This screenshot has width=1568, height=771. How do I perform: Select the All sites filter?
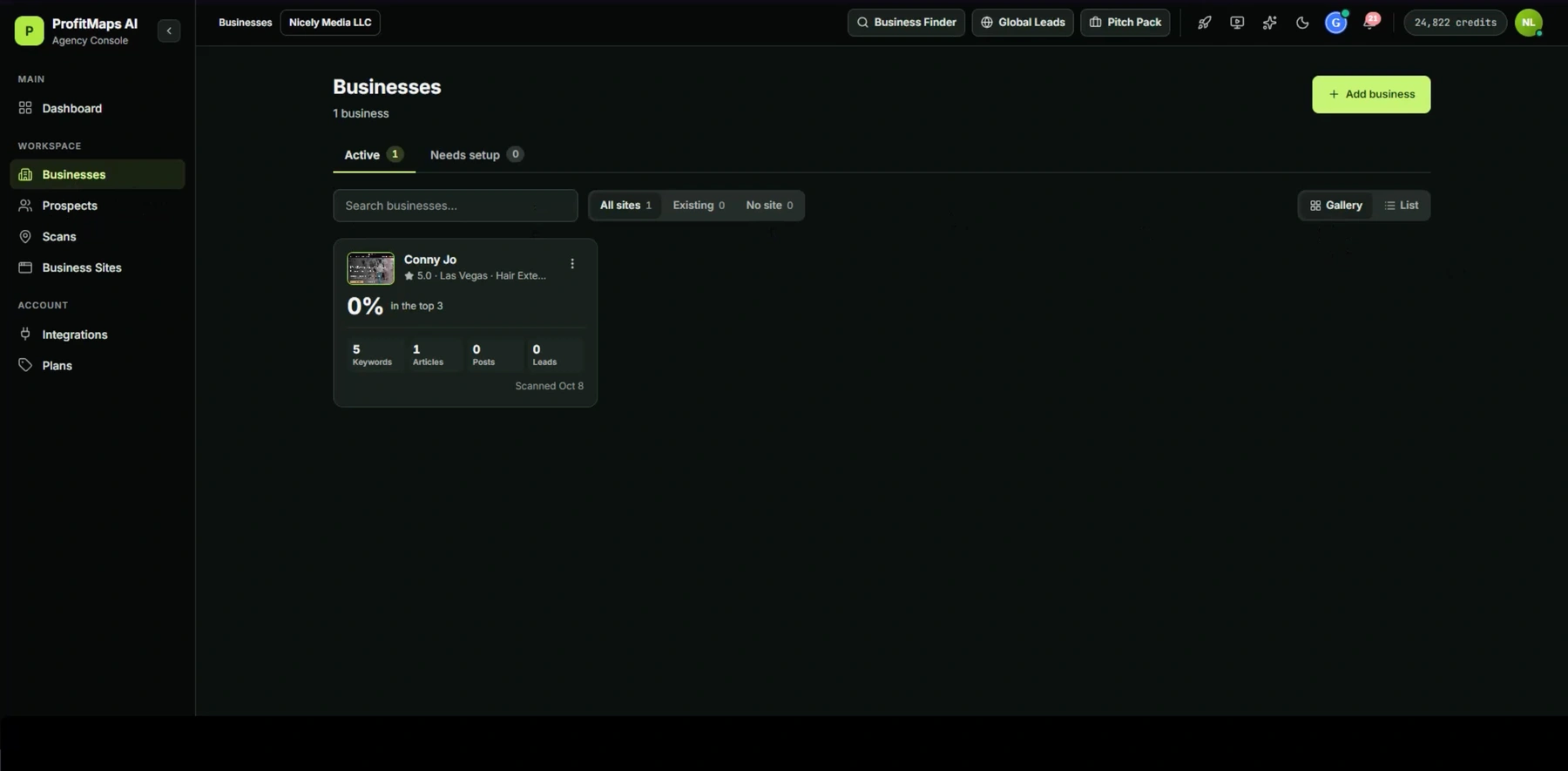pyautogui.click(x=625, y=206)
